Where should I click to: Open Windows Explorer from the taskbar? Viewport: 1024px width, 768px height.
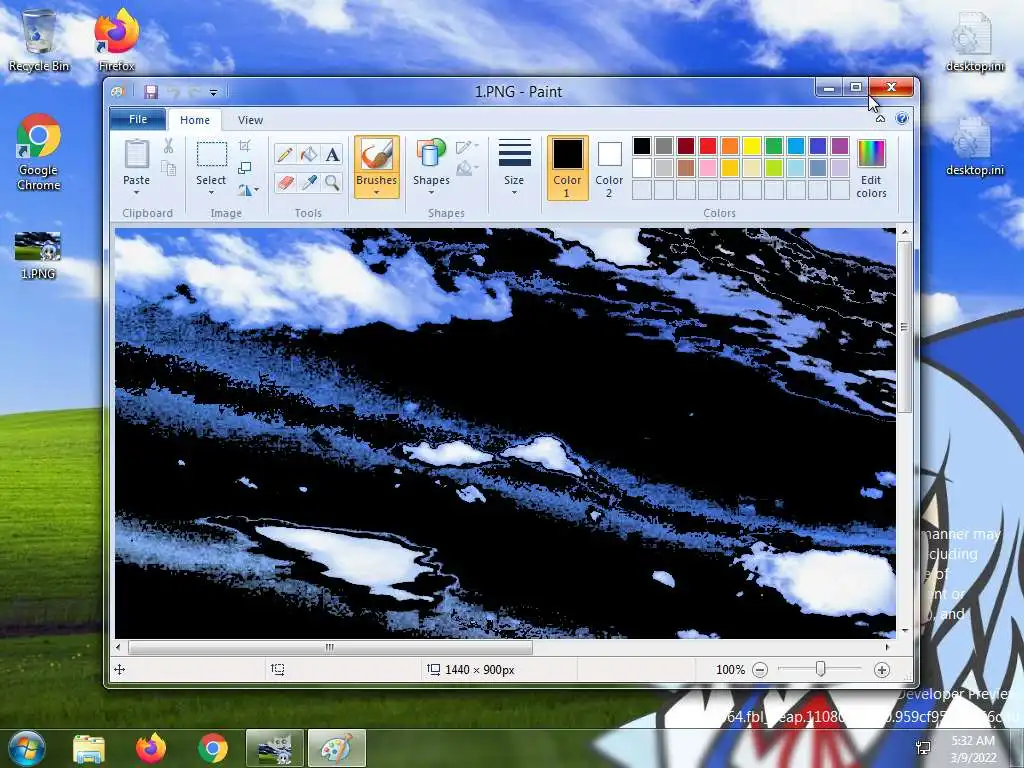coord(89,748)
